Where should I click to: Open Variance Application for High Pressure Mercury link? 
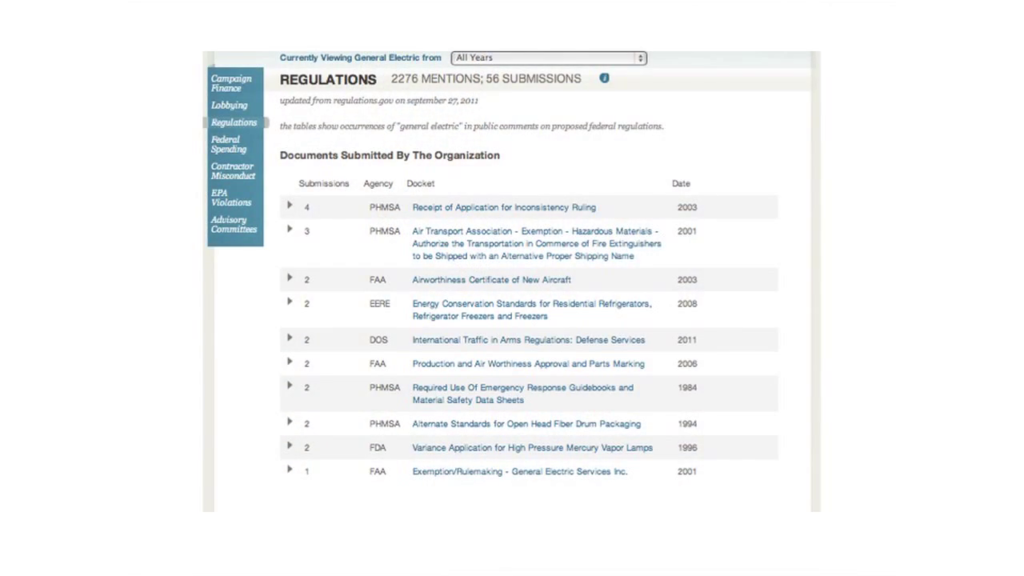(x=532, y=448)
